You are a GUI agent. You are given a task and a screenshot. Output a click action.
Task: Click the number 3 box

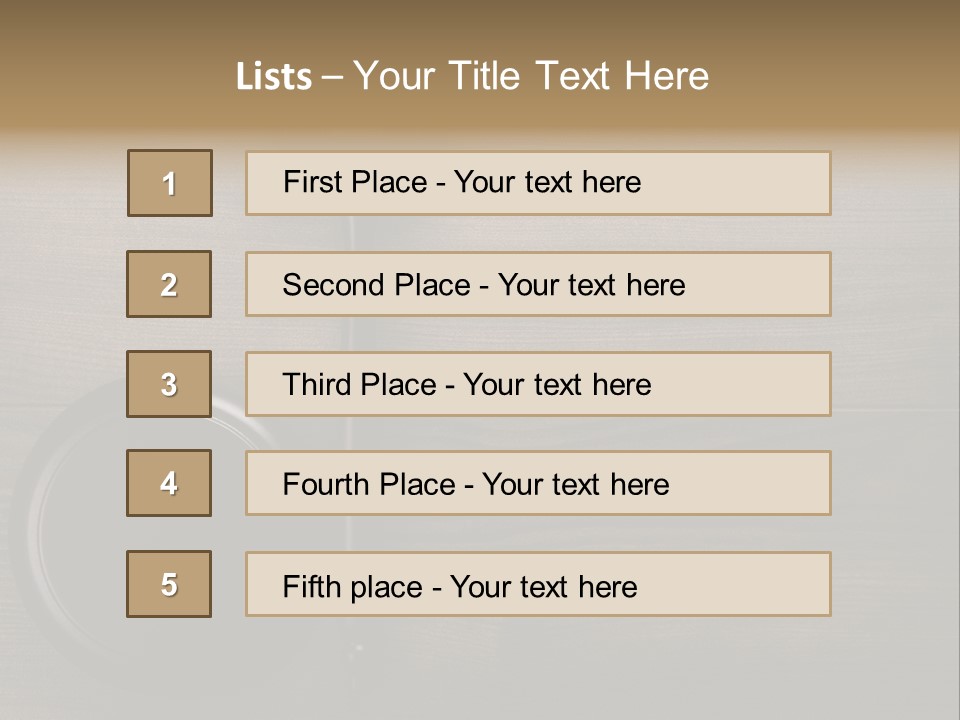coord(169,384)
